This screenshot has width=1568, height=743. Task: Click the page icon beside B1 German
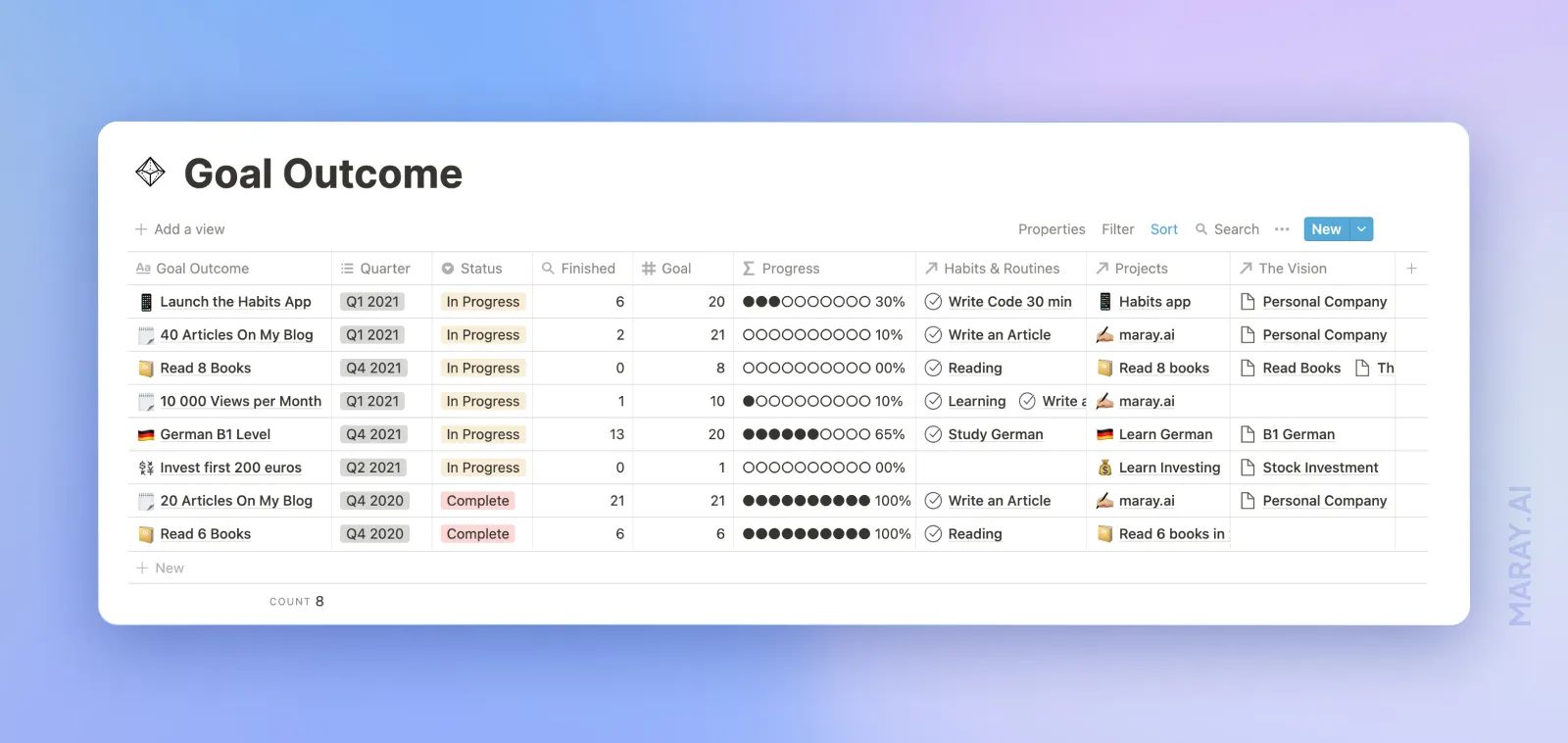[x=1248, y=435]
